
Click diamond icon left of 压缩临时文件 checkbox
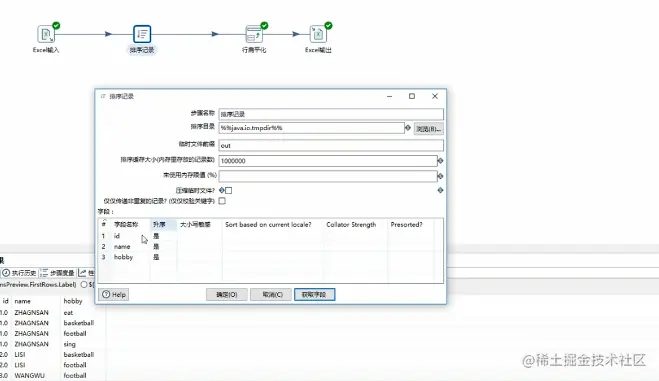point(221,190)
